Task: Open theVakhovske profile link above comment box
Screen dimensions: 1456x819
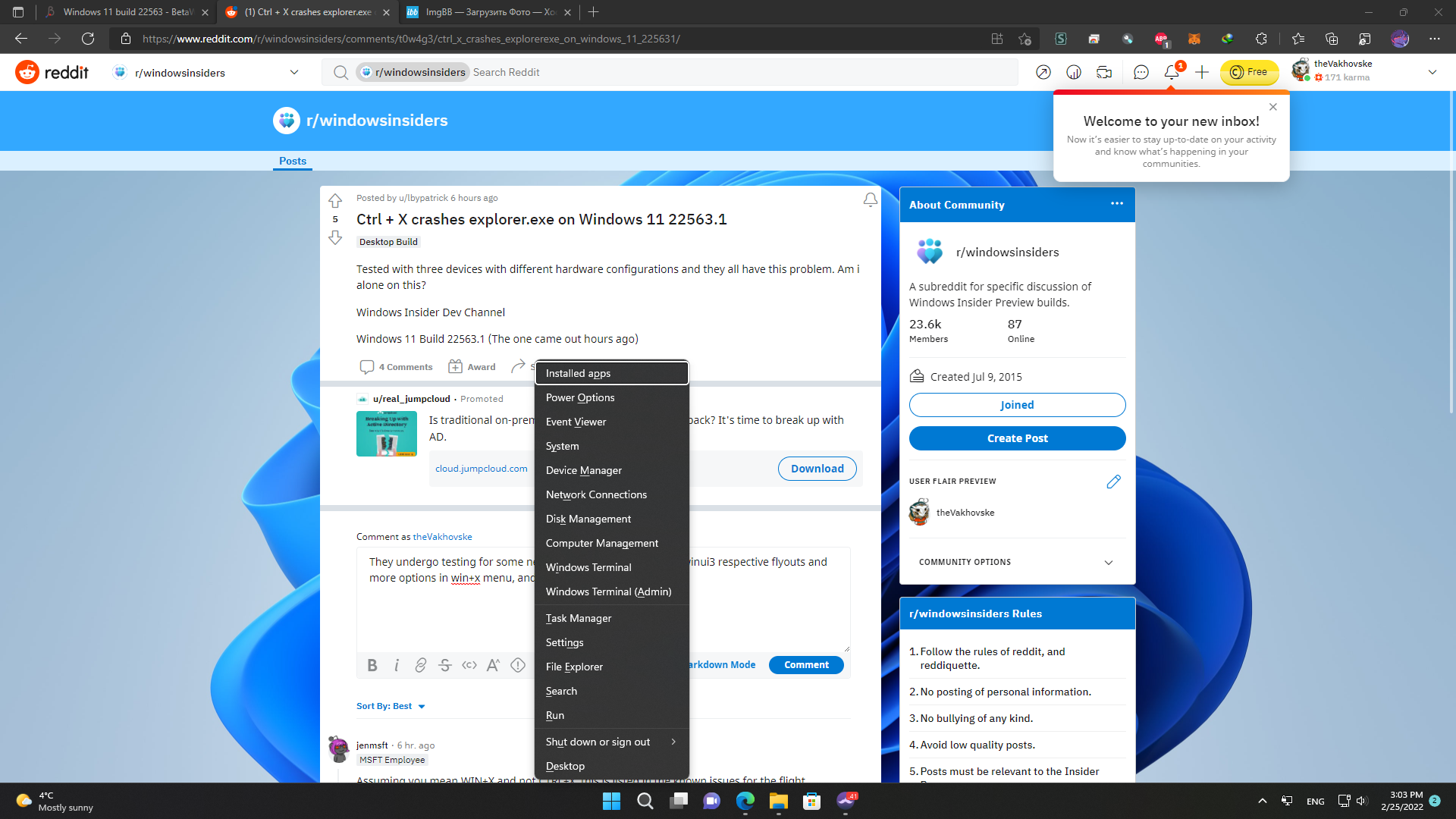Action: tap(442, 537)
